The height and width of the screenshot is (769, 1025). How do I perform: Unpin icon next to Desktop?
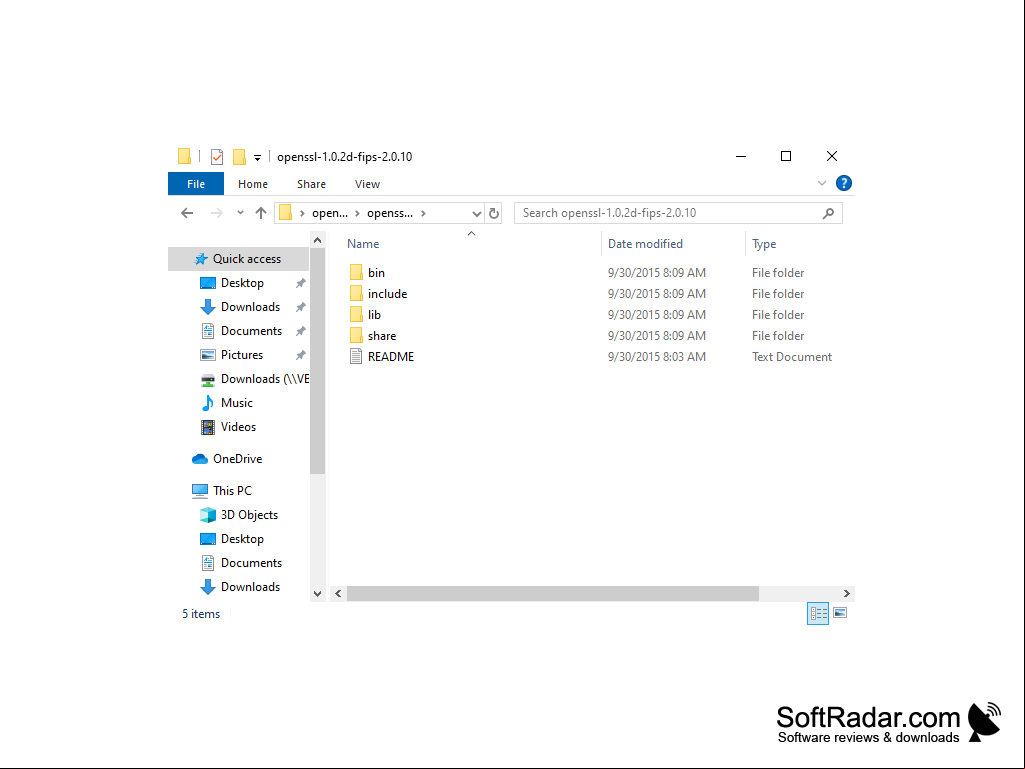(x=301, y=283)
